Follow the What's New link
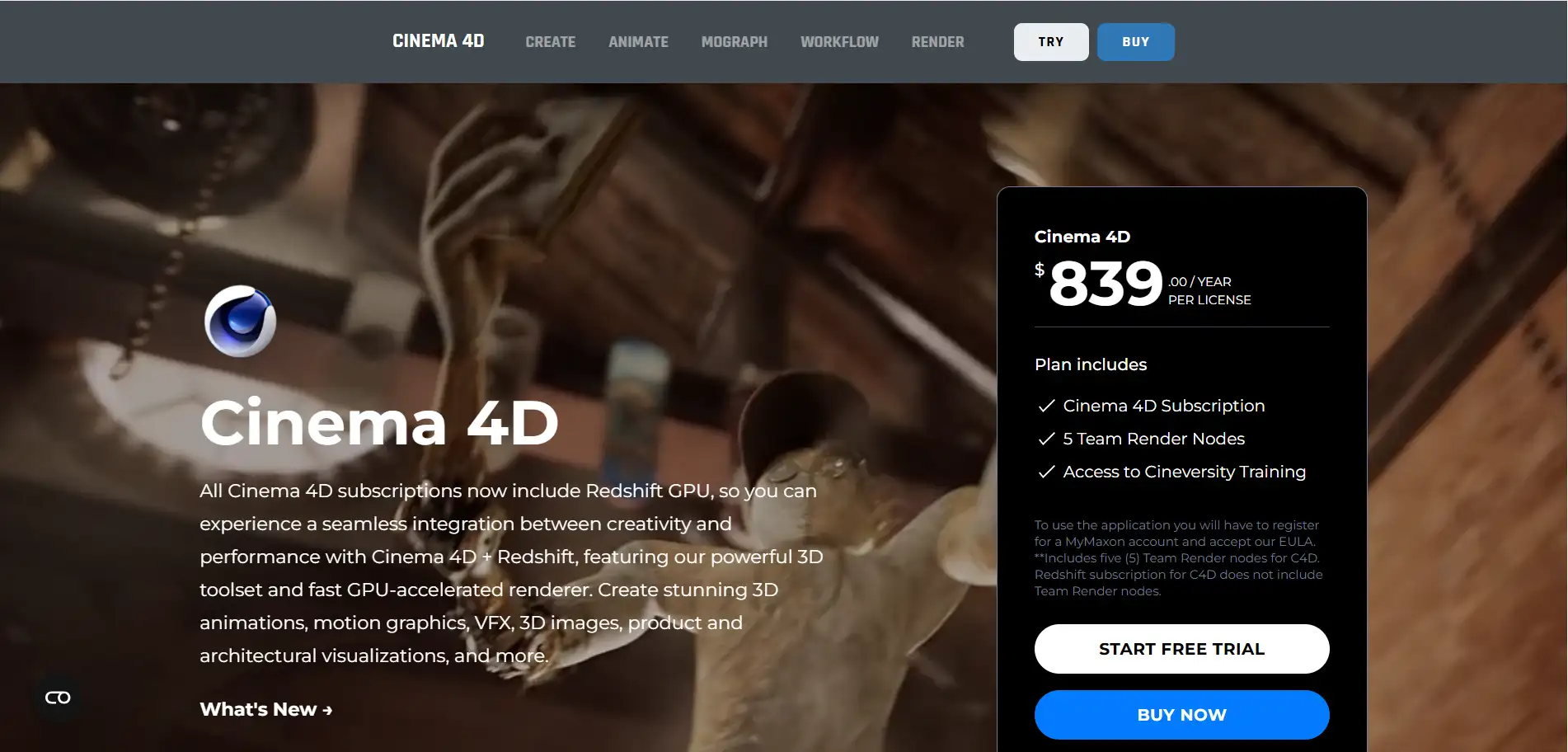 266,709
